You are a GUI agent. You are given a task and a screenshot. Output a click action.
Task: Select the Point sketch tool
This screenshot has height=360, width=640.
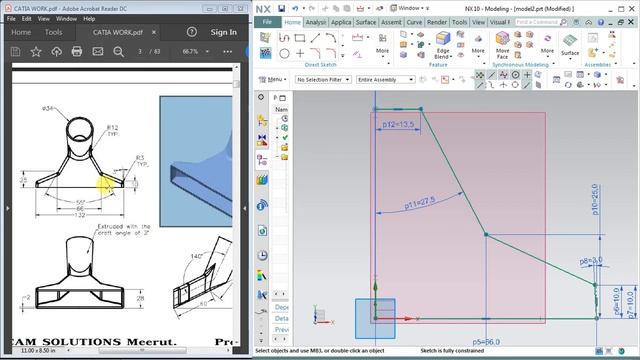300,53
